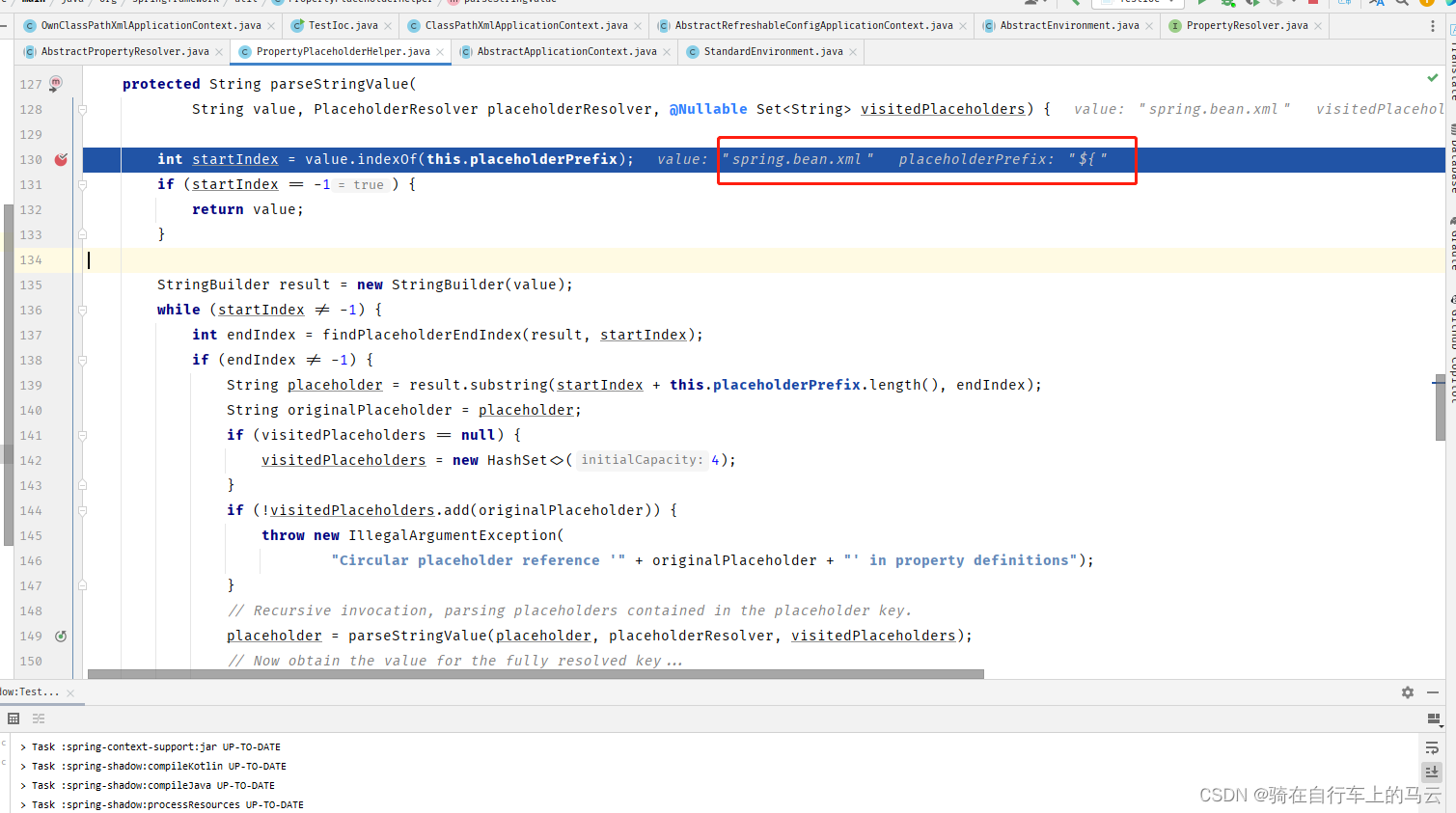Close the AbstractRefreshableConfigApplicationContext.java tab
The image size is (1456, 813).
click(963, 26)
